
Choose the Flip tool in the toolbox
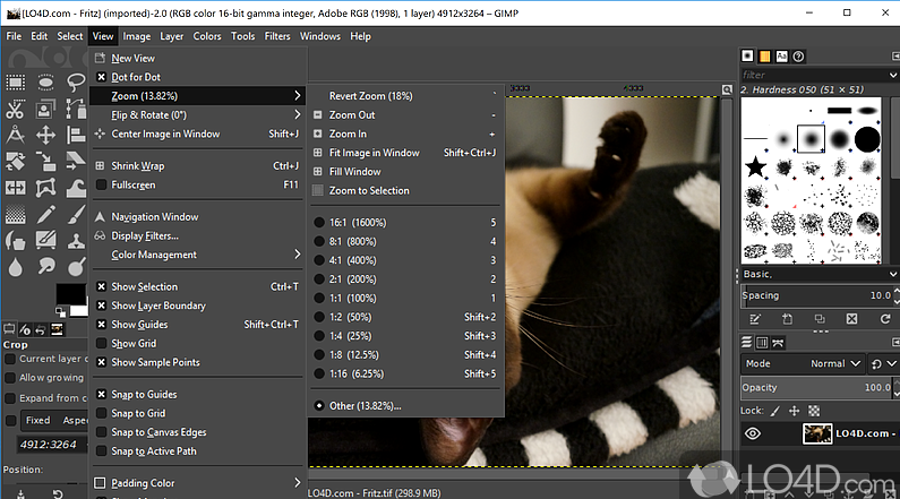coord(15,187)
